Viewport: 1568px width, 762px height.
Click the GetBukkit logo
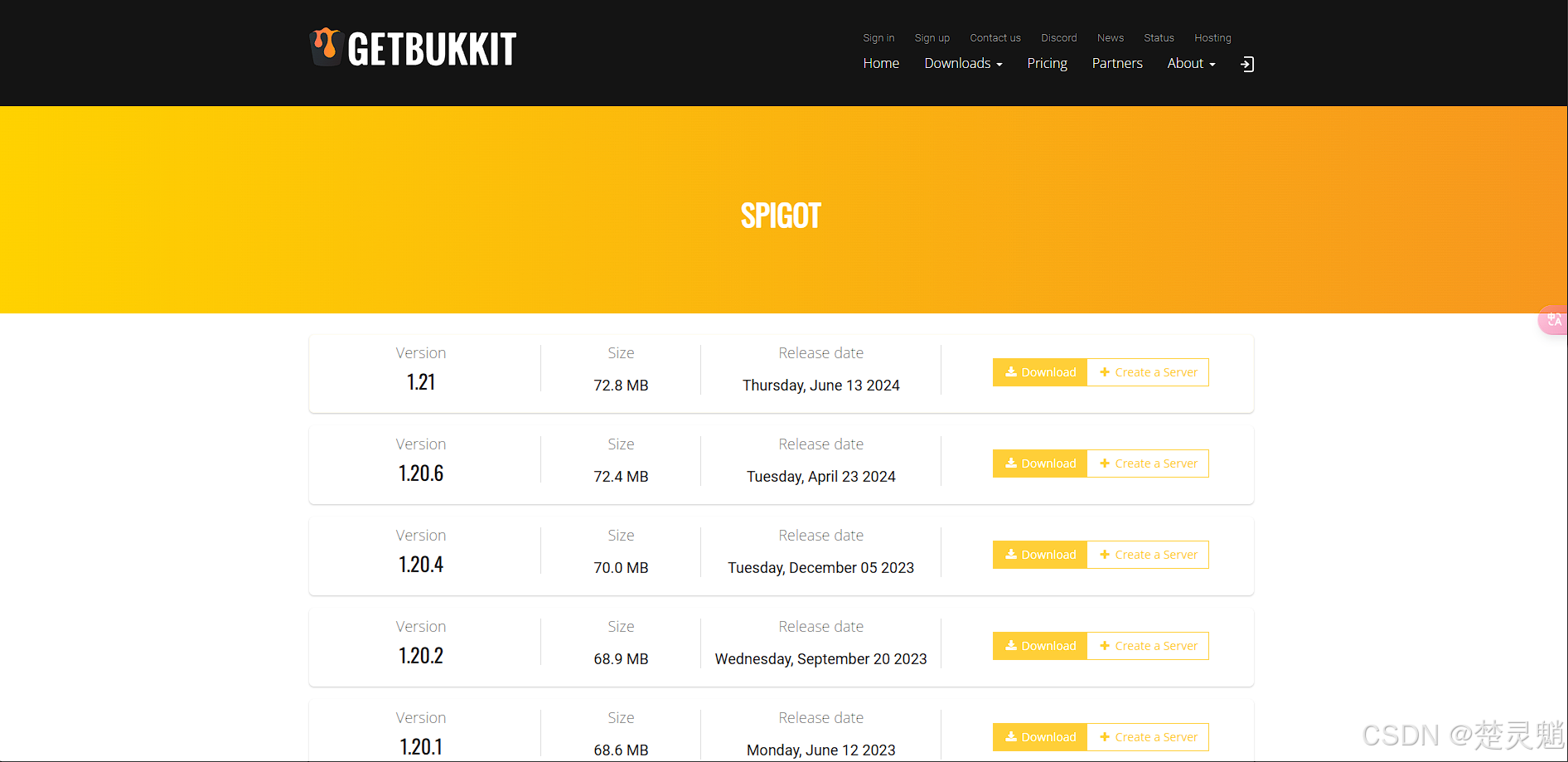click(413, 48)
